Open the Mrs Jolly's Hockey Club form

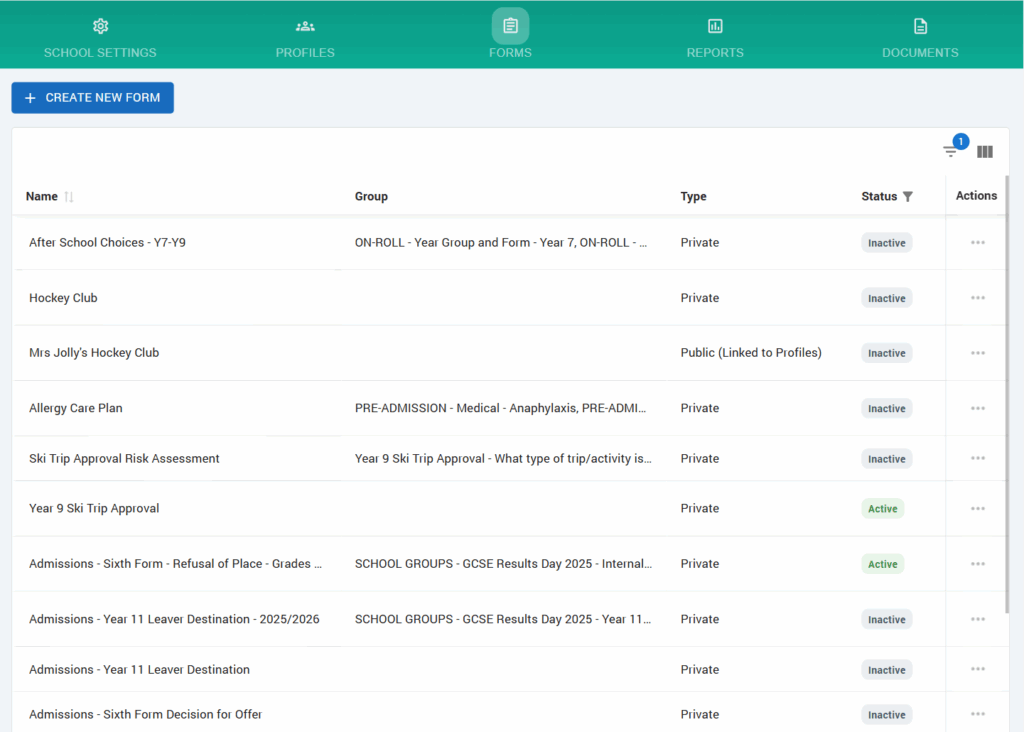[x=94, y=353]
